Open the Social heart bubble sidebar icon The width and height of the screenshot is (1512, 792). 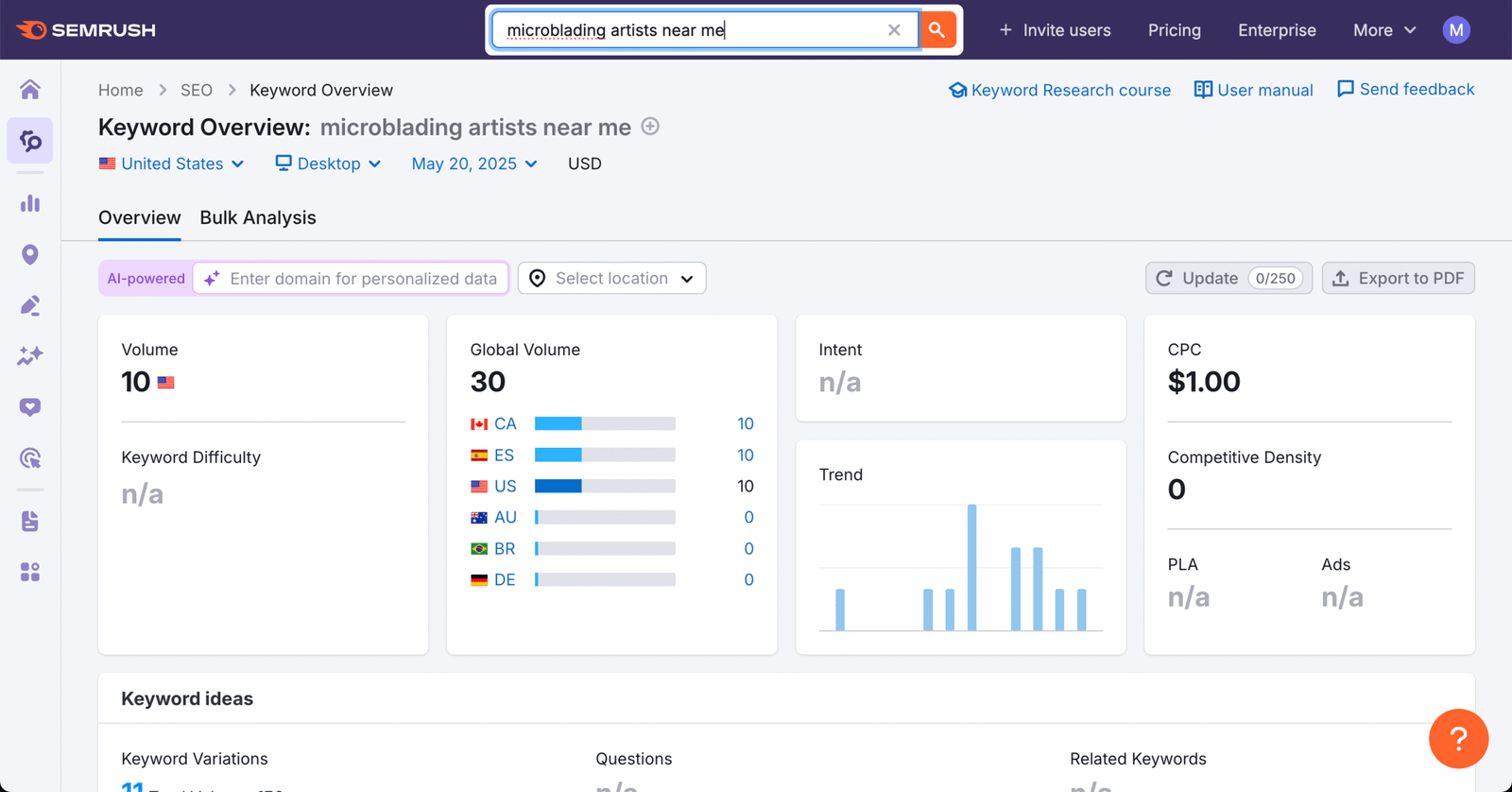coord(30,407)
